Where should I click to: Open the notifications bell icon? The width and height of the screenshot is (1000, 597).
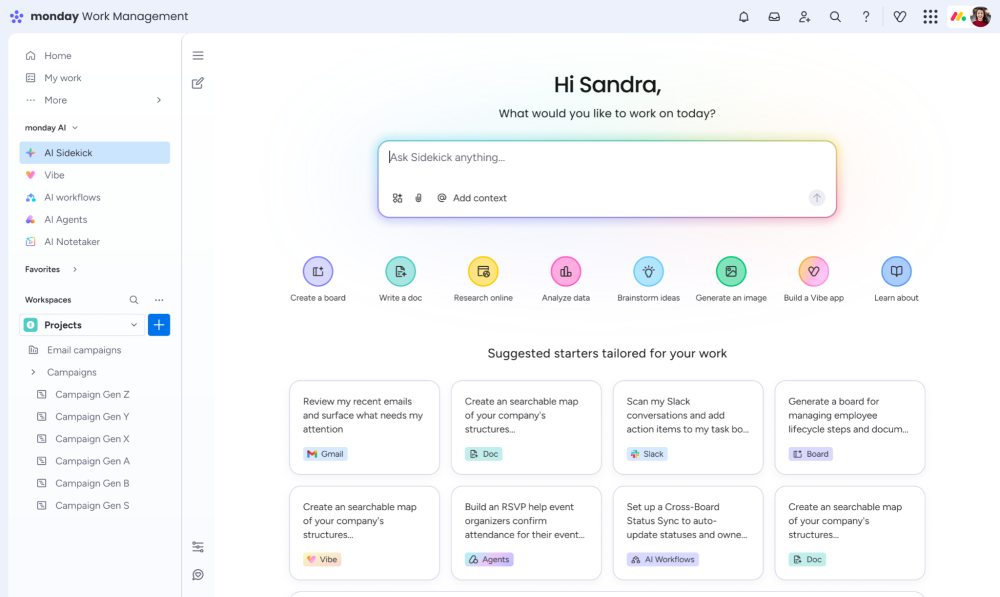743,17
